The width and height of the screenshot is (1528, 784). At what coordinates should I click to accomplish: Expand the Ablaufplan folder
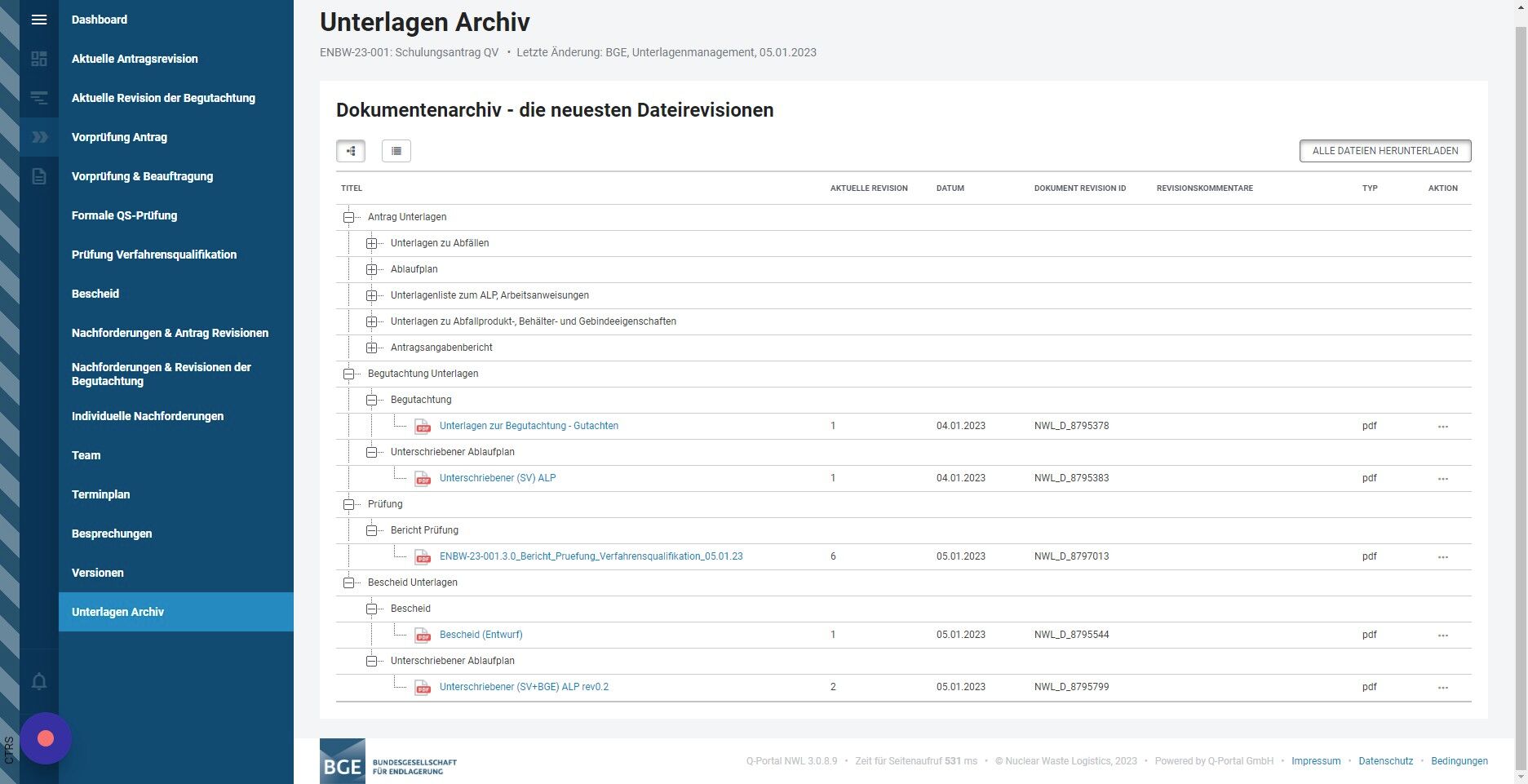(x=371, y=269)
